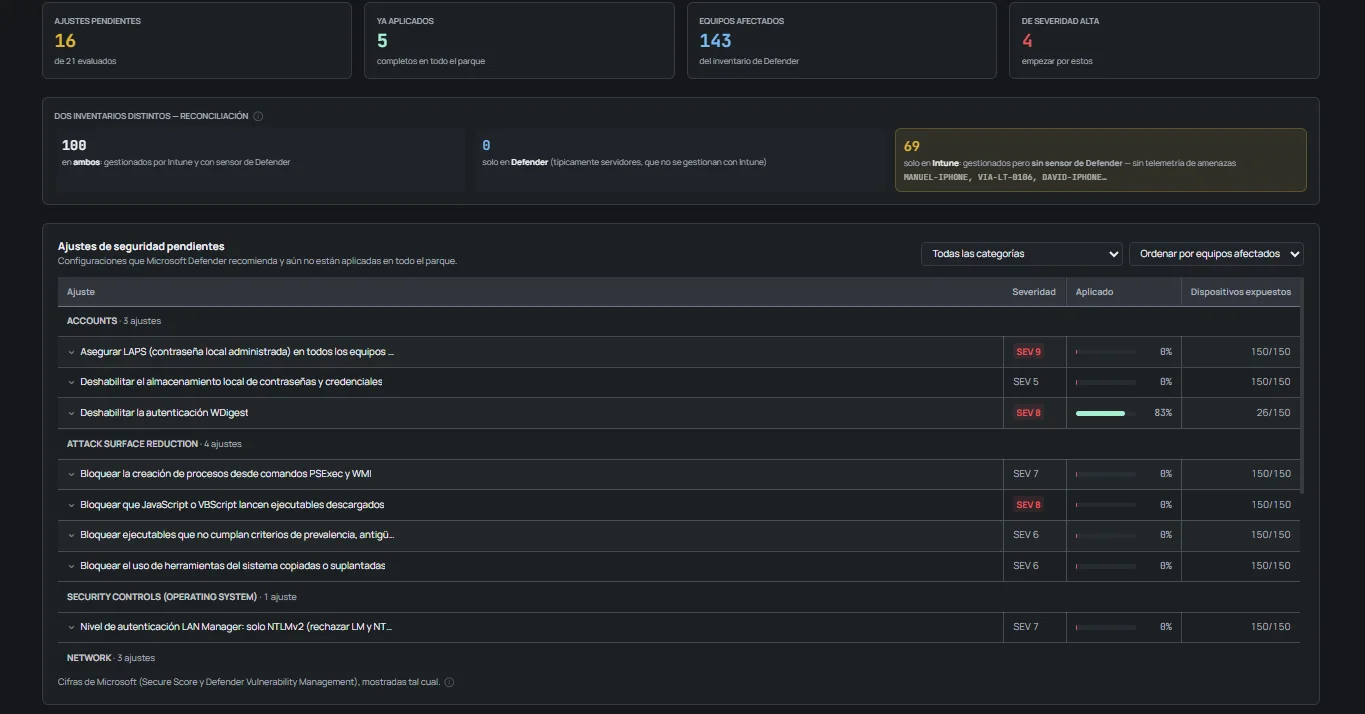The image size is (1365, 714).
Task: Click Bloquear el uso de herramientas del sistema text
Action: 232,566
